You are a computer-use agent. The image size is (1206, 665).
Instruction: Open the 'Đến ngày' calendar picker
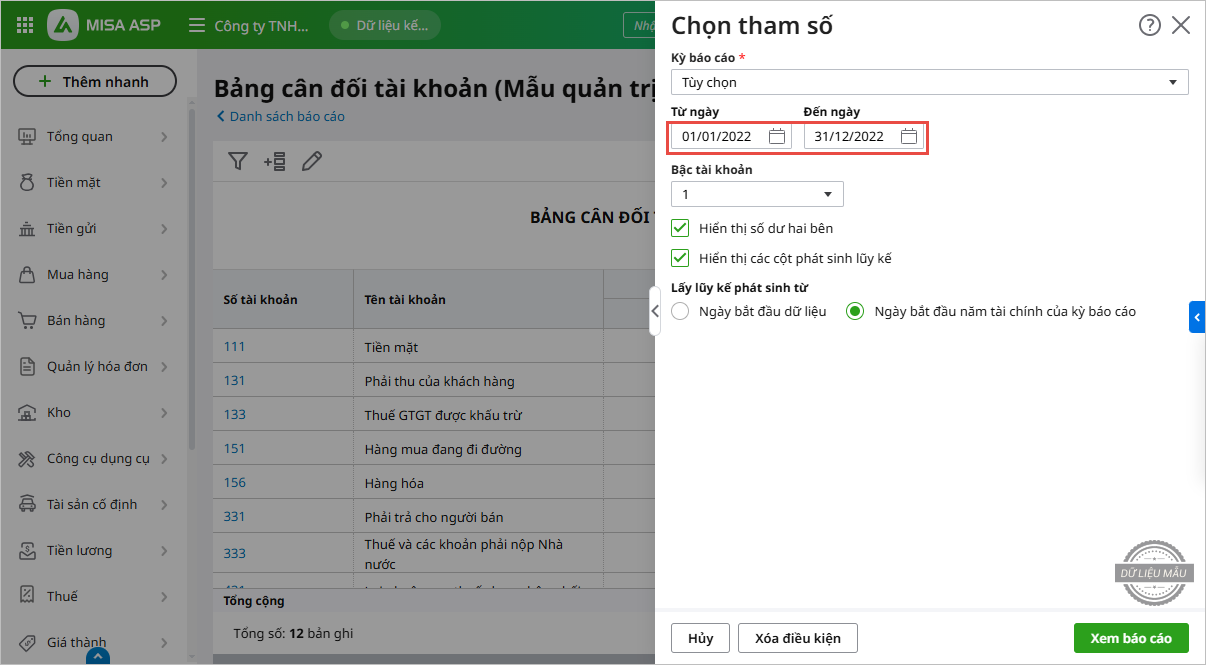(909, 136)
